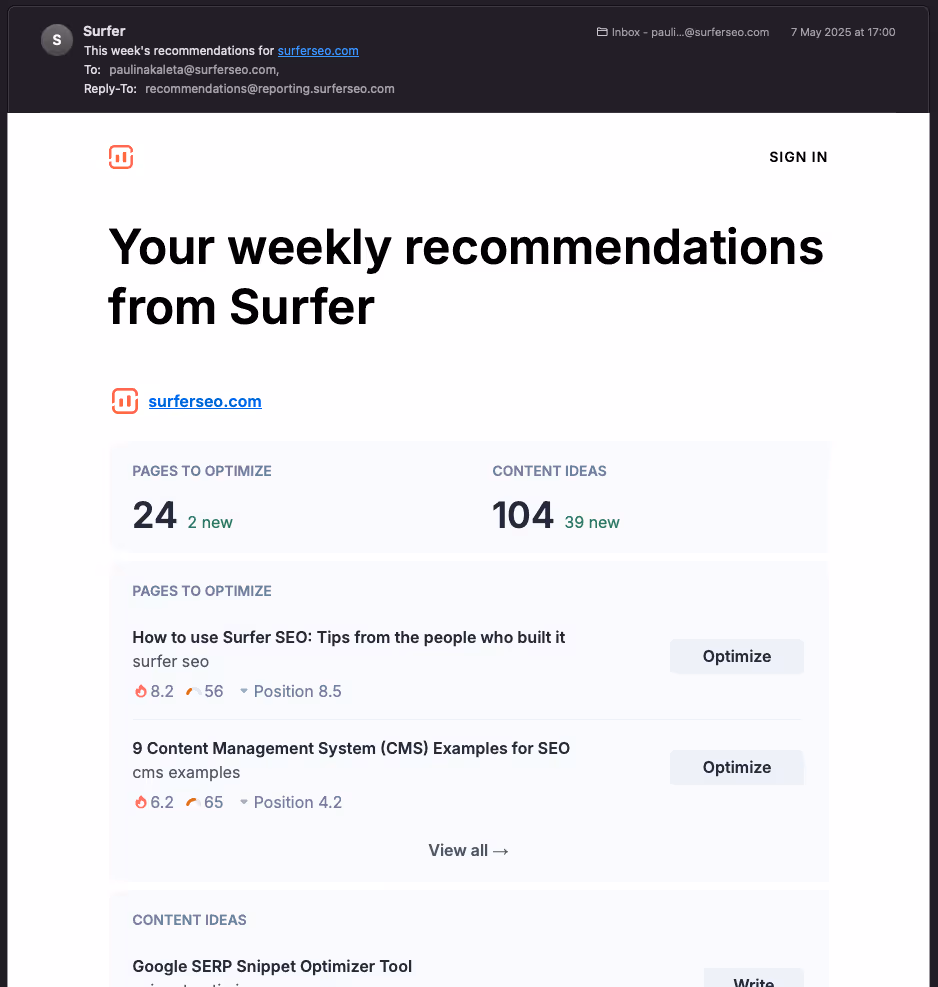Click the 39 new content ideas count
938x987 pixels.
(592, 522)
